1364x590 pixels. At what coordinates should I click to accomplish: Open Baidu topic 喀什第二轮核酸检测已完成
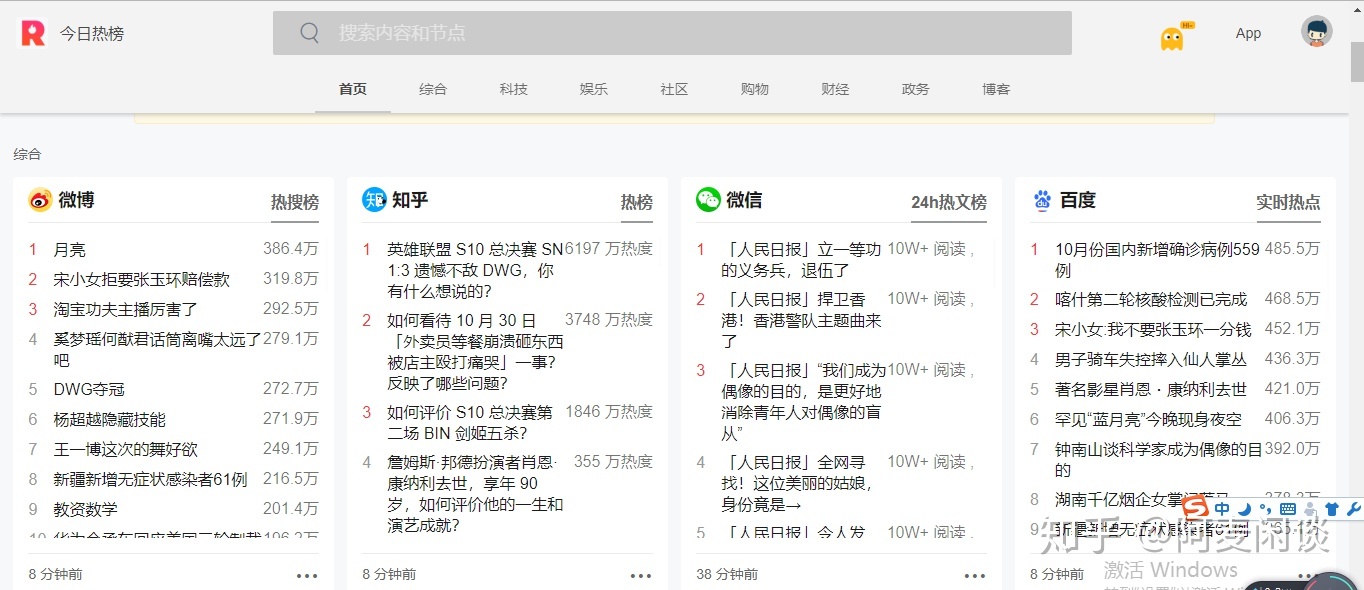tap(1151, 299)
